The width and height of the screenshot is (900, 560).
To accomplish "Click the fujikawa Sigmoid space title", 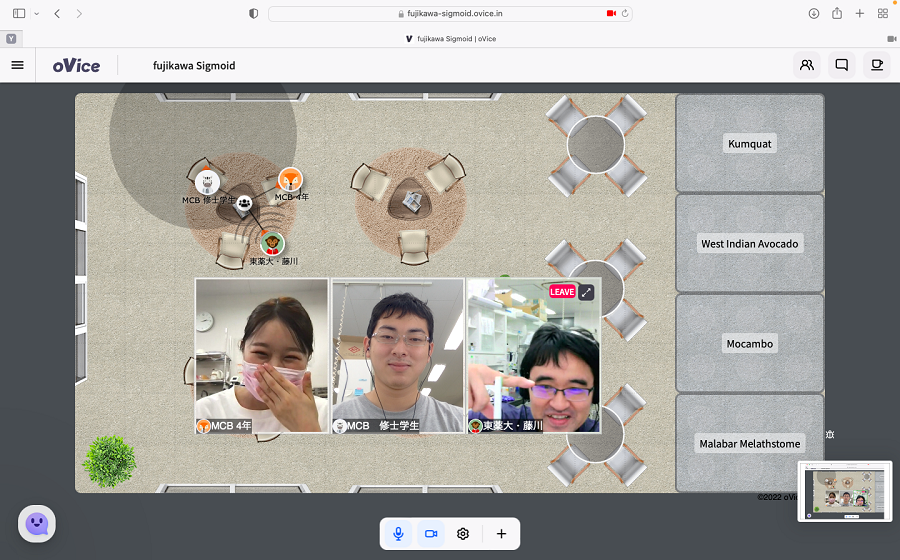I will [x=194, y=65].
